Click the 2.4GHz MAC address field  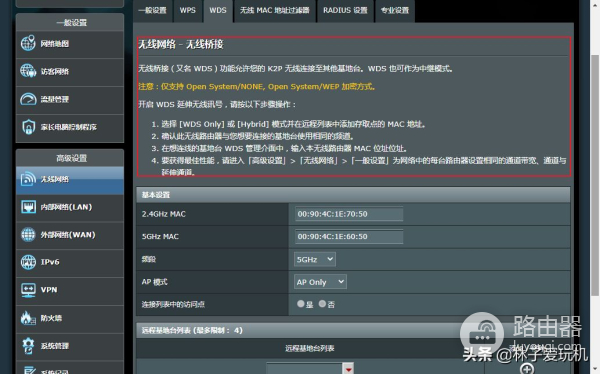click(349, 214)
